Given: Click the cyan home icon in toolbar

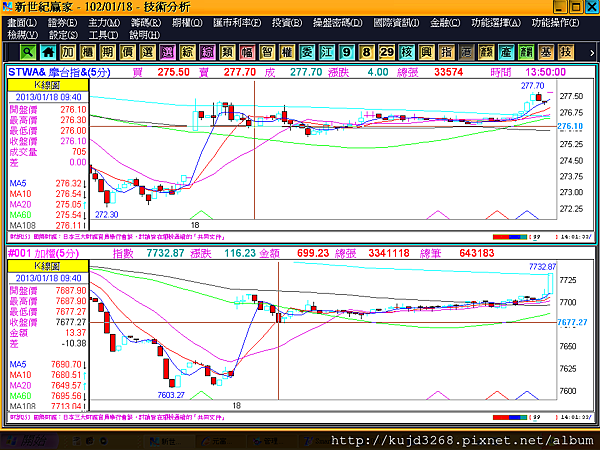Looking at the screenshot, I should (48, 52).
